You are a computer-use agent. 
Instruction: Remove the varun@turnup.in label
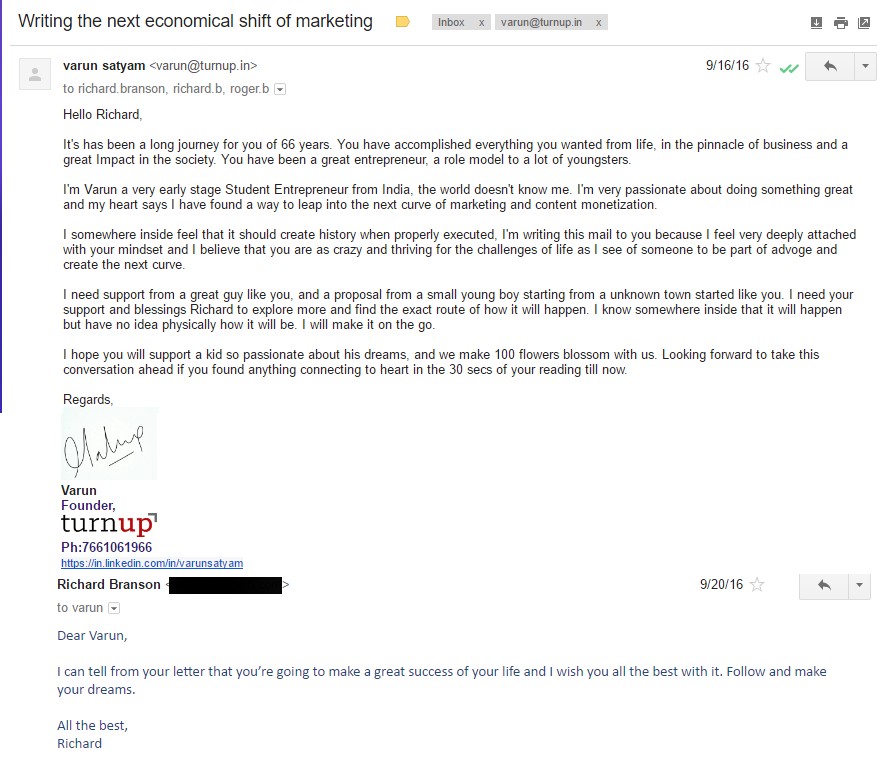tap(599, 22)
